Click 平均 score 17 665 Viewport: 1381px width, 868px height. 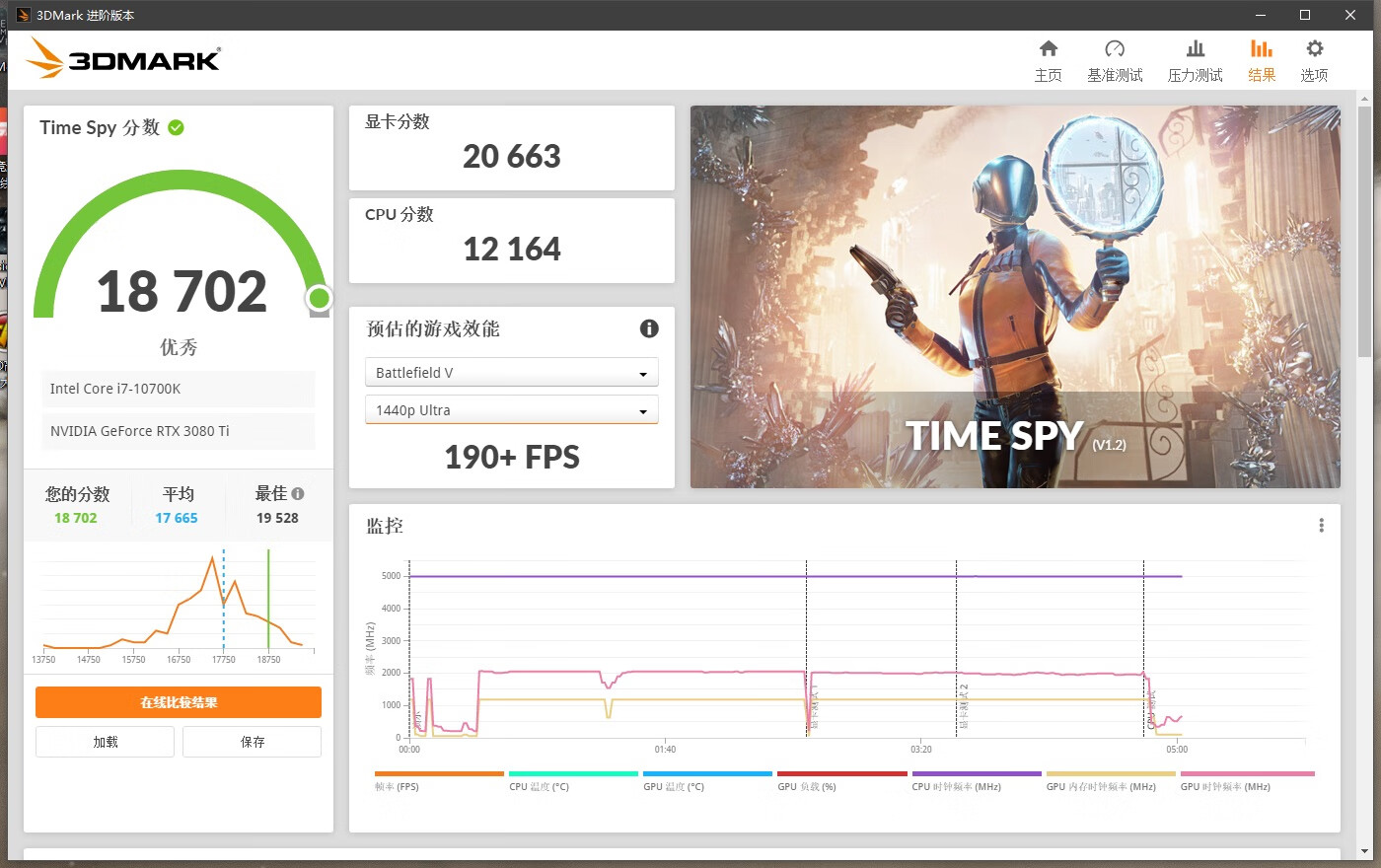177,518
